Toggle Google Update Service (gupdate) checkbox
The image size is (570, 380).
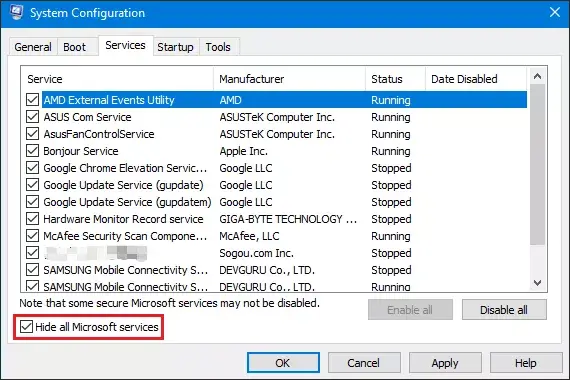32,185
